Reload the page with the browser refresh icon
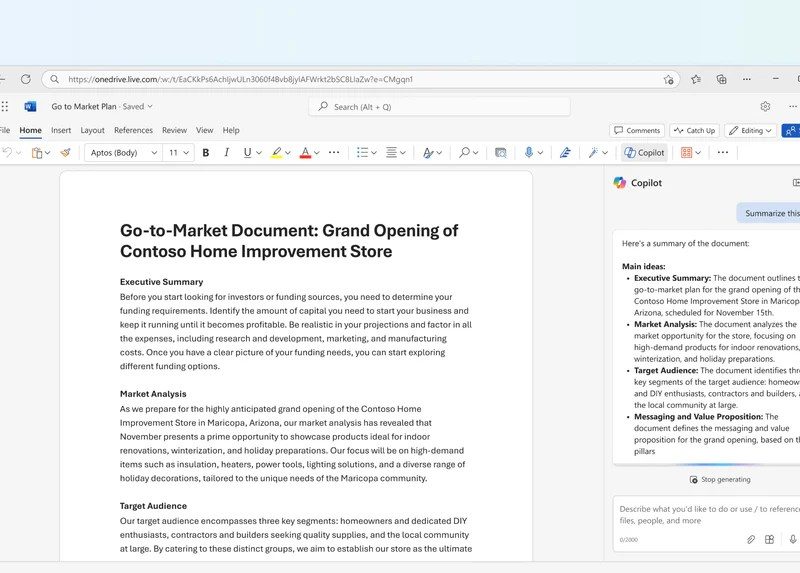Image resolution: width=800 pixels, height=573 pixels. pyautogui.click(x=26, y=79)
